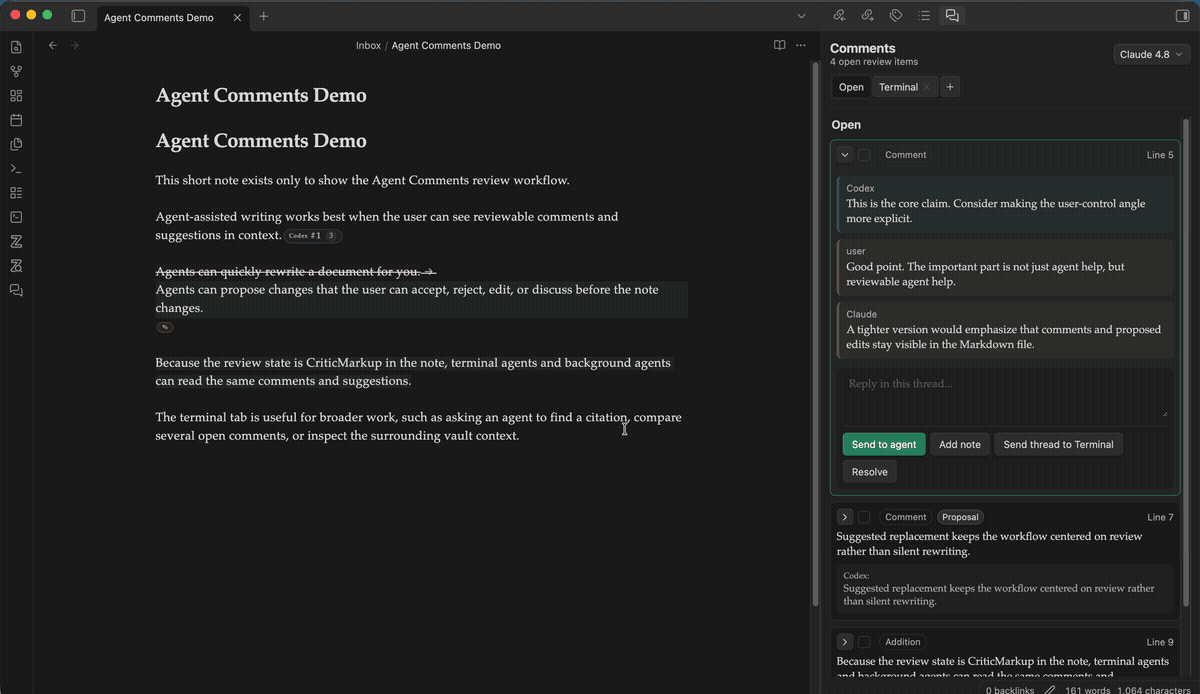This screenshot has height=694, width=1200.
Task: Click the edit pencil icon in status bar
Action: [1049, 689]
